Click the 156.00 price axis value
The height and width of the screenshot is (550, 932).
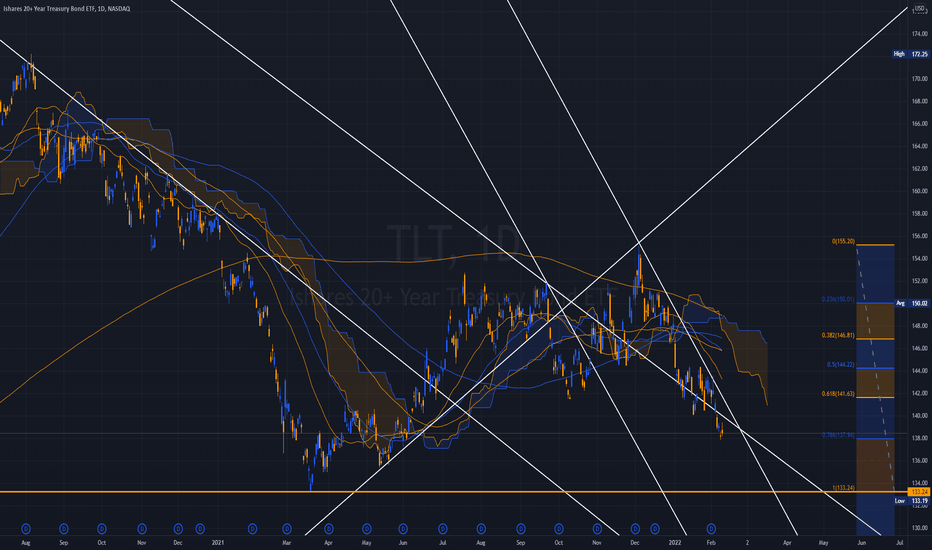point(920,236)
